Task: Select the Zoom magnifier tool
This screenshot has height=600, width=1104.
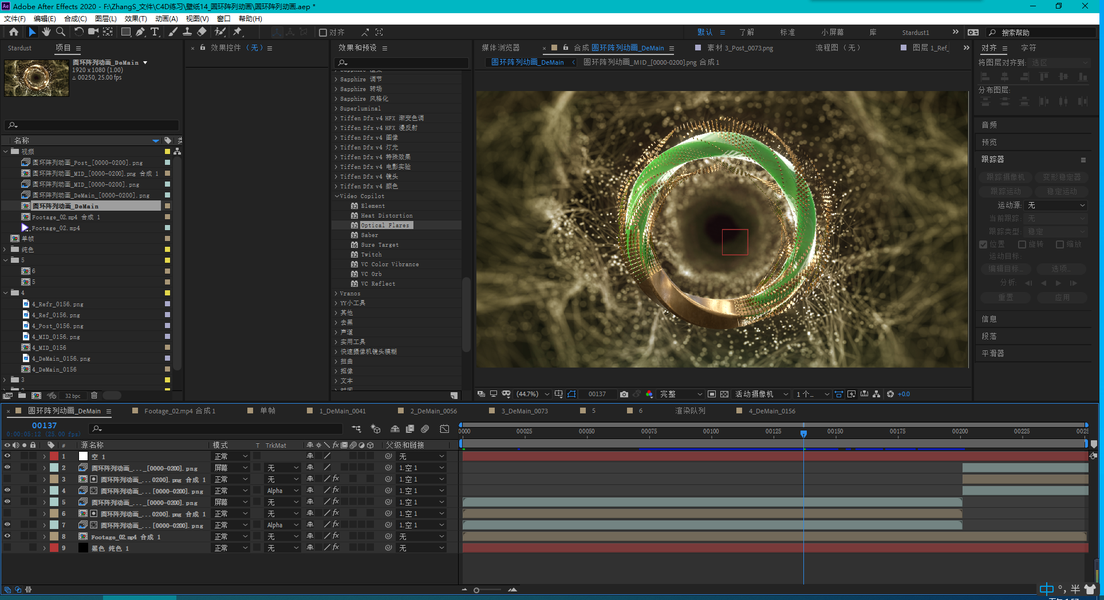Action: coord(60,32)
